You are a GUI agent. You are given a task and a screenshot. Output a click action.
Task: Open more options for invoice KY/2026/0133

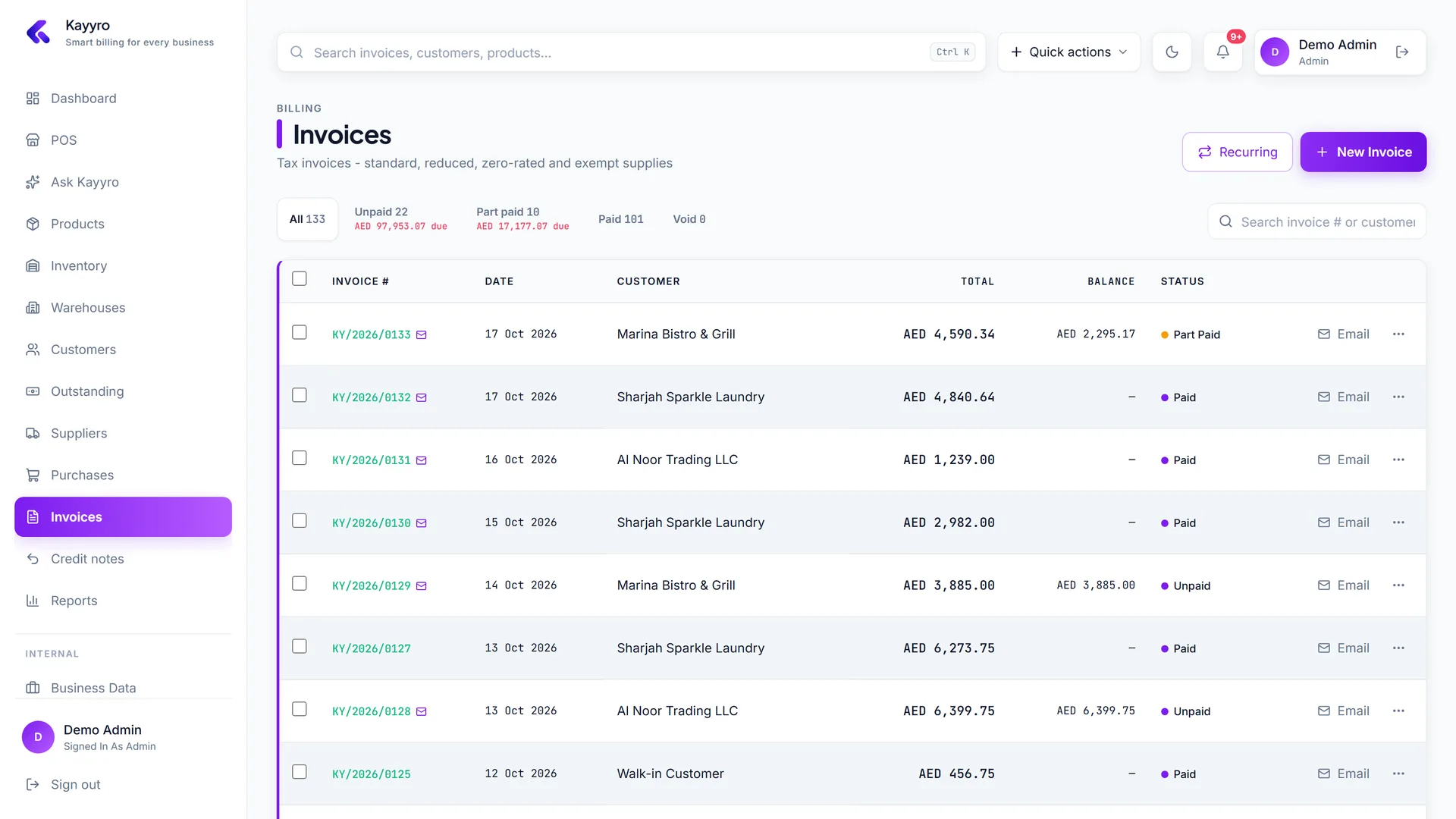(1398, 334)
